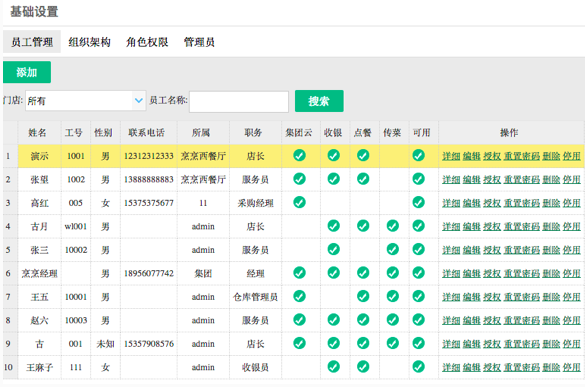Toggle 点餐 checkmark for 王五
The width and height of the screenshot is (585, 387).
[x=363, y=296]
